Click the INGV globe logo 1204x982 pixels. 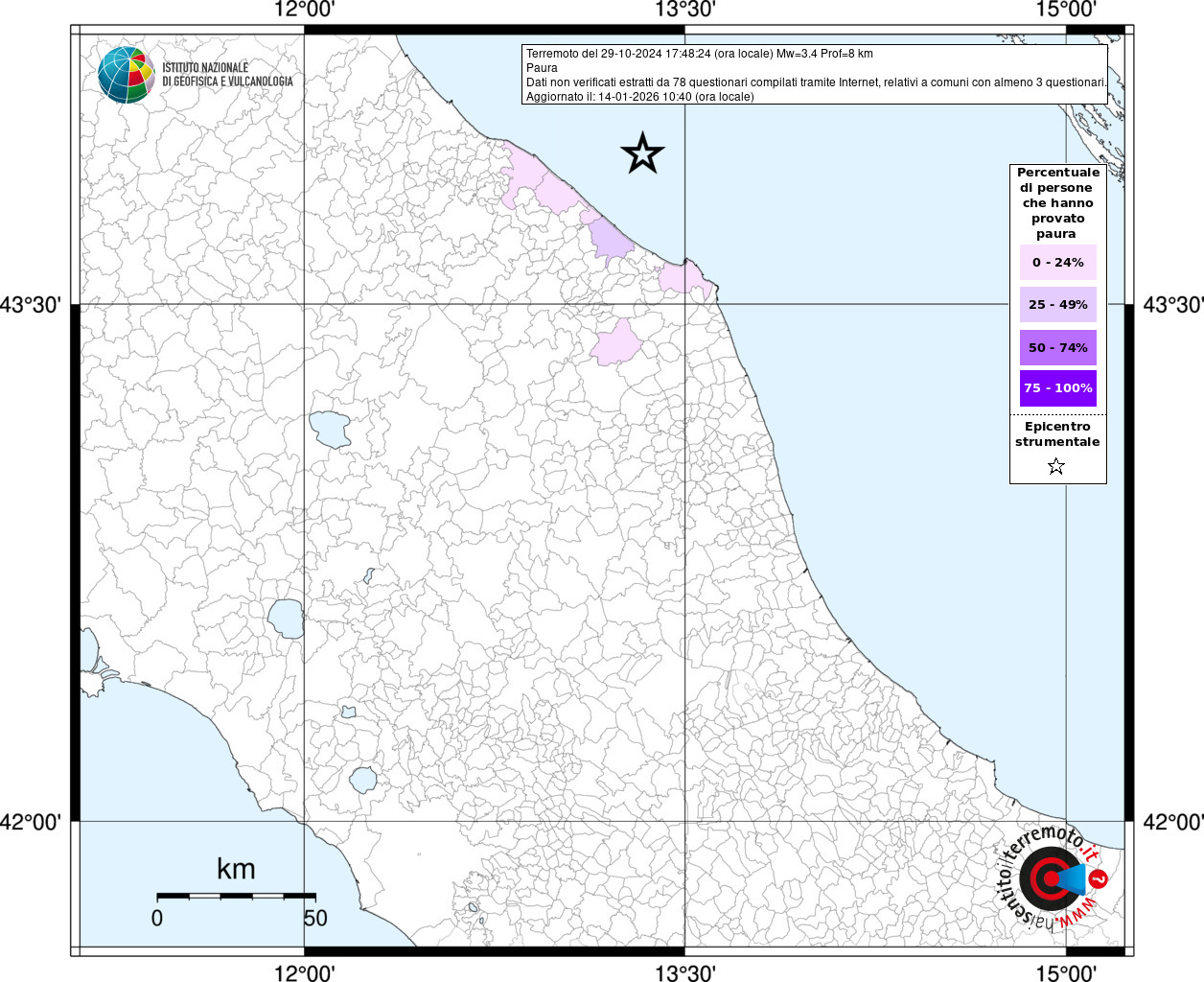tap(126, 74)
